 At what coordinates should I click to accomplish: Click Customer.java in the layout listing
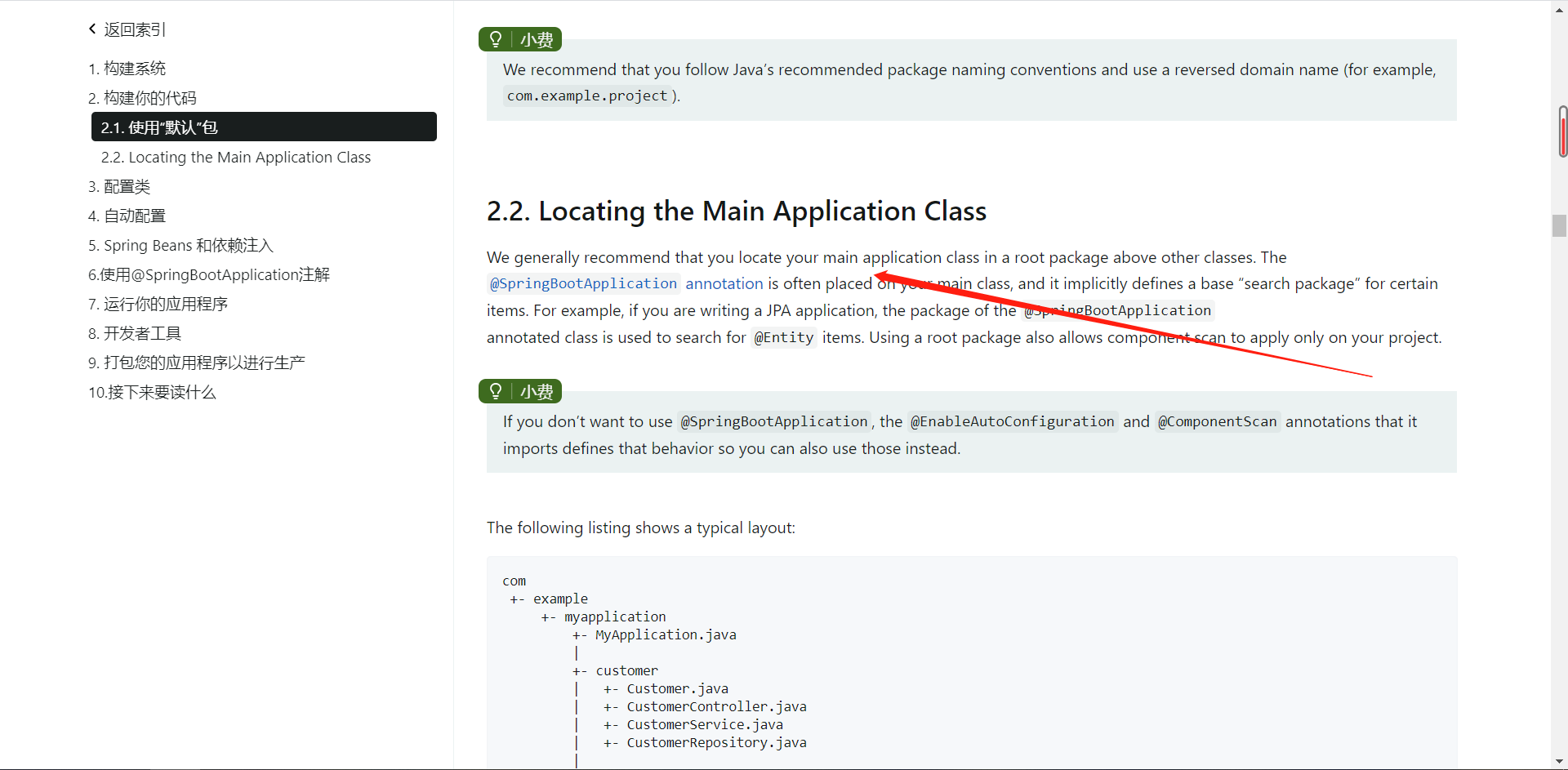point(678,688)
